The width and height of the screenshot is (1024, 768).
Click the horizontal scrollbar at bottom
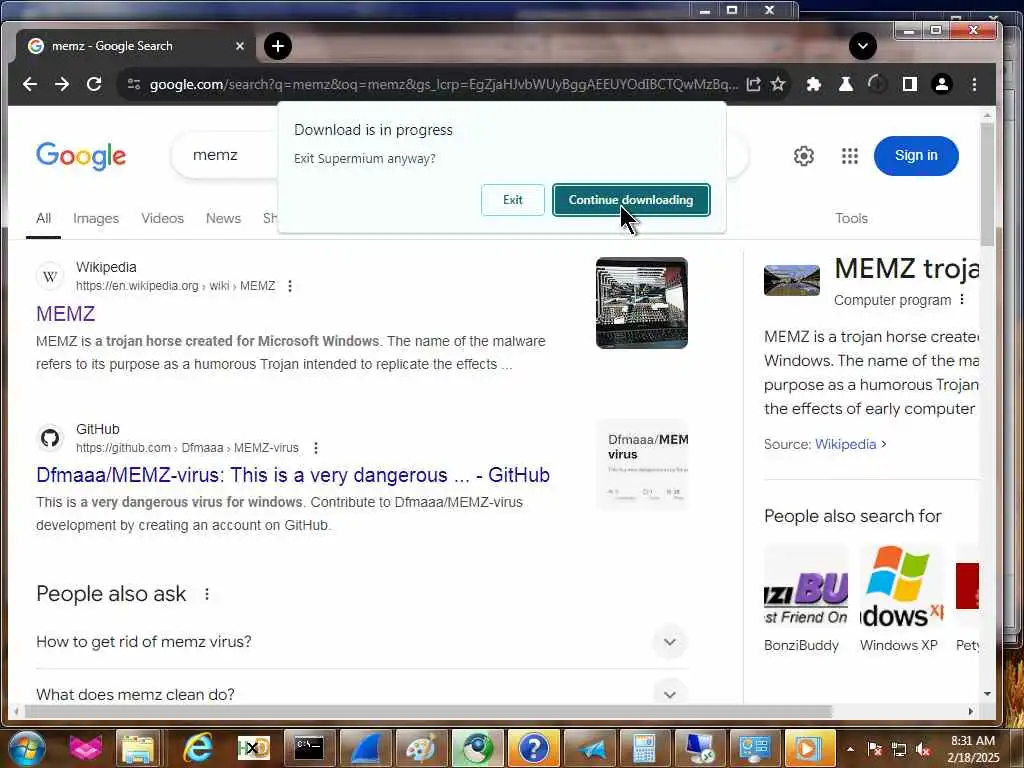(x=426, y=711)
